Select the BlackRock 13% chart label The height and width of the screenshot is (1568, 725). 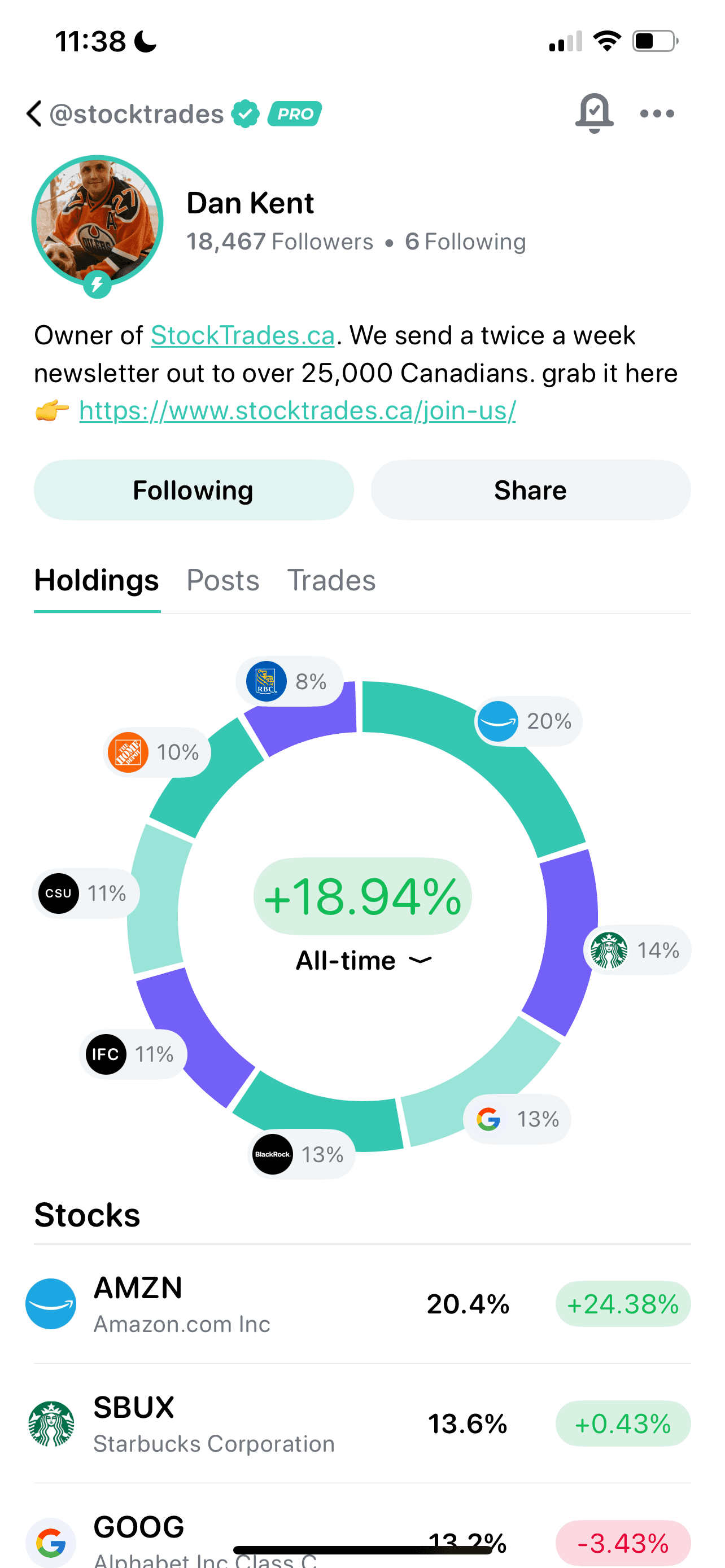coord(302,1154)
